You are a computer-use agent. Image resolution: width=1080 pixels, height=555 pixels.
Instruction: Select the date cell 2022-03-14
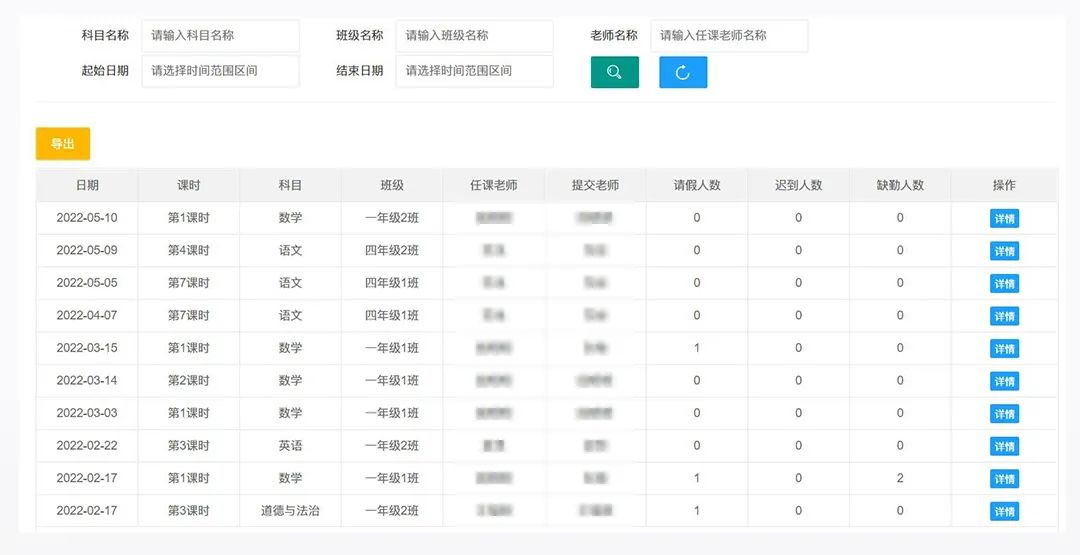(87, 380)
